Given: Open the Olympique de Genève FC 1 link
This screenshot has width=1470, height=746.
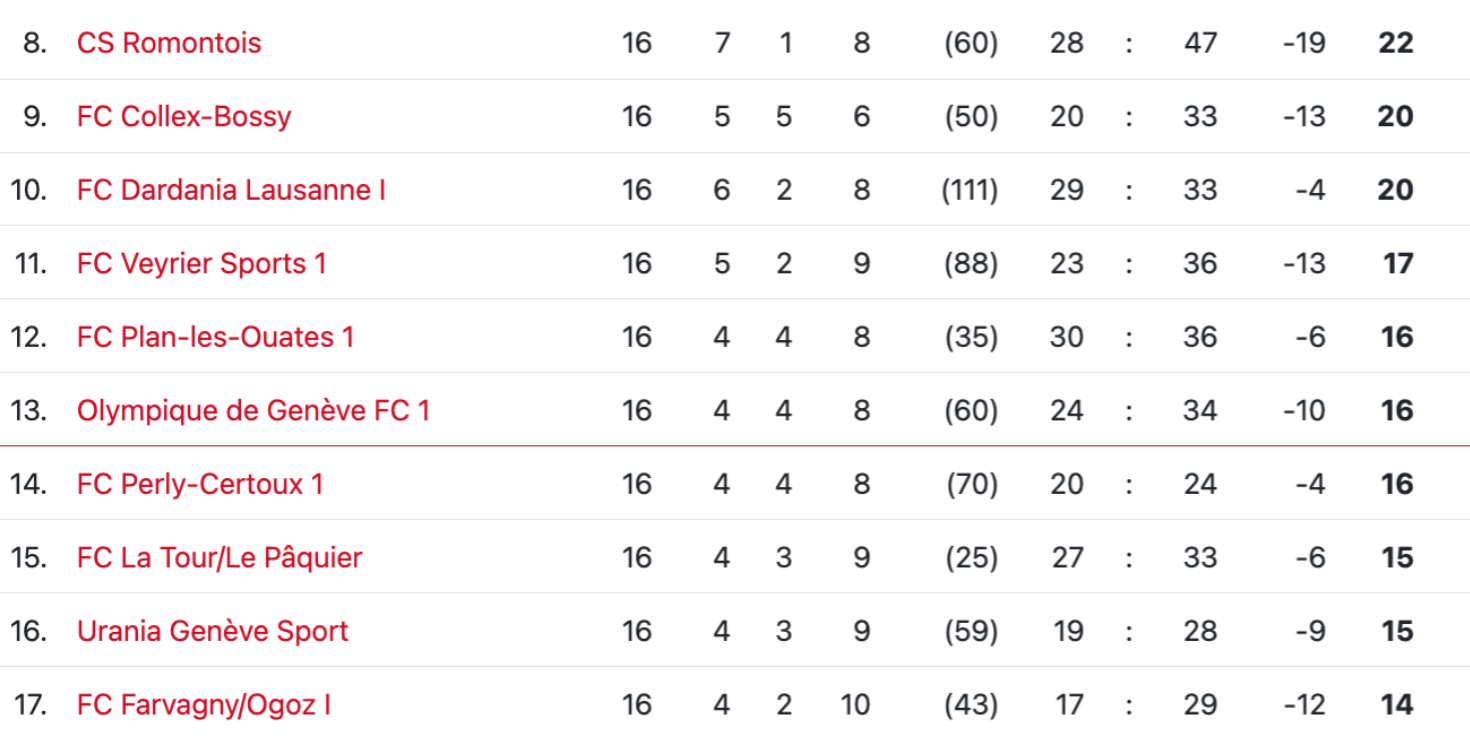Looking at the screenshot, I should pyautogui.click(x=253, y=411).
